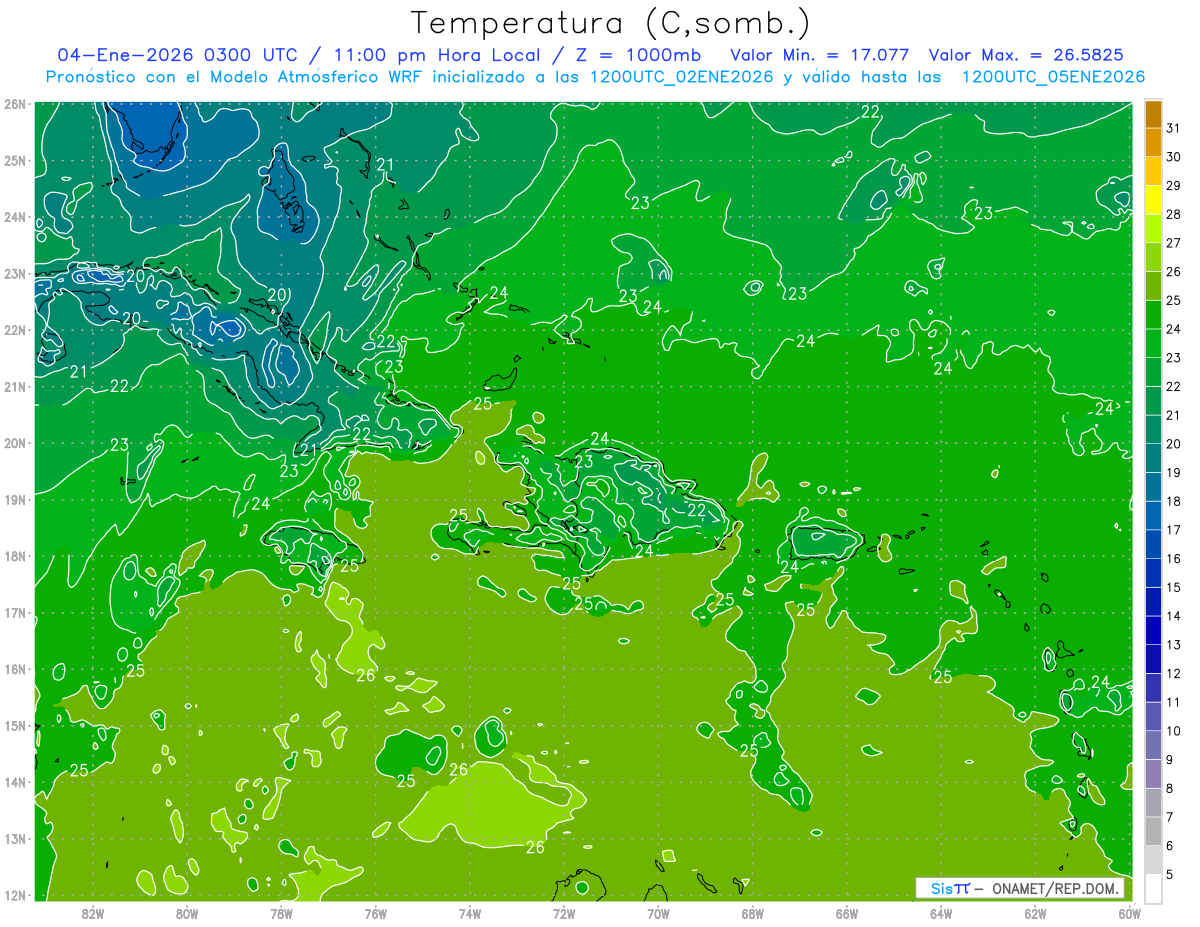Screen dimensions: 1200x927
Task: Click the '64W' longitude label
Action: [x=941, y=913]
